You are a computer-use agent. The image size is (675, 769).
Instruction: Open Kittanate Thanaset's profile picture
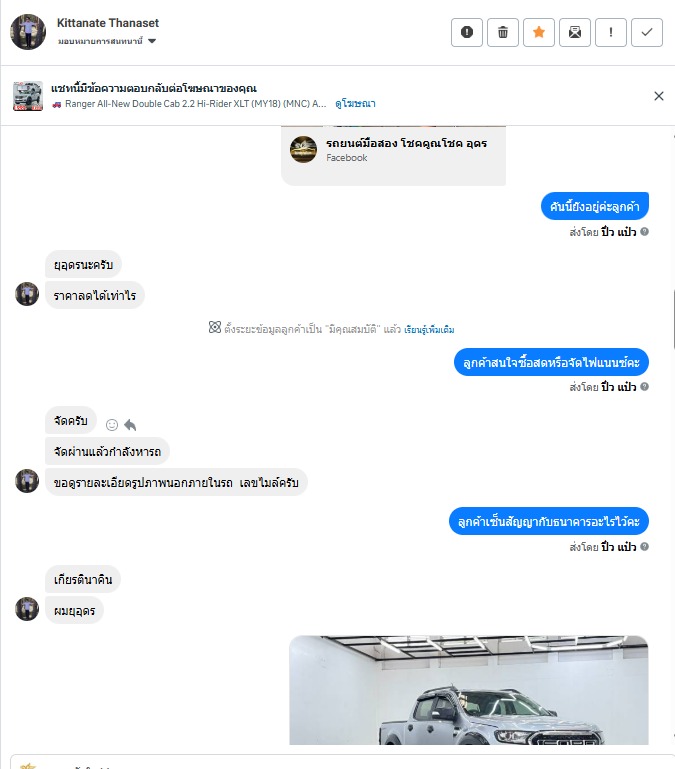[28, 32]
